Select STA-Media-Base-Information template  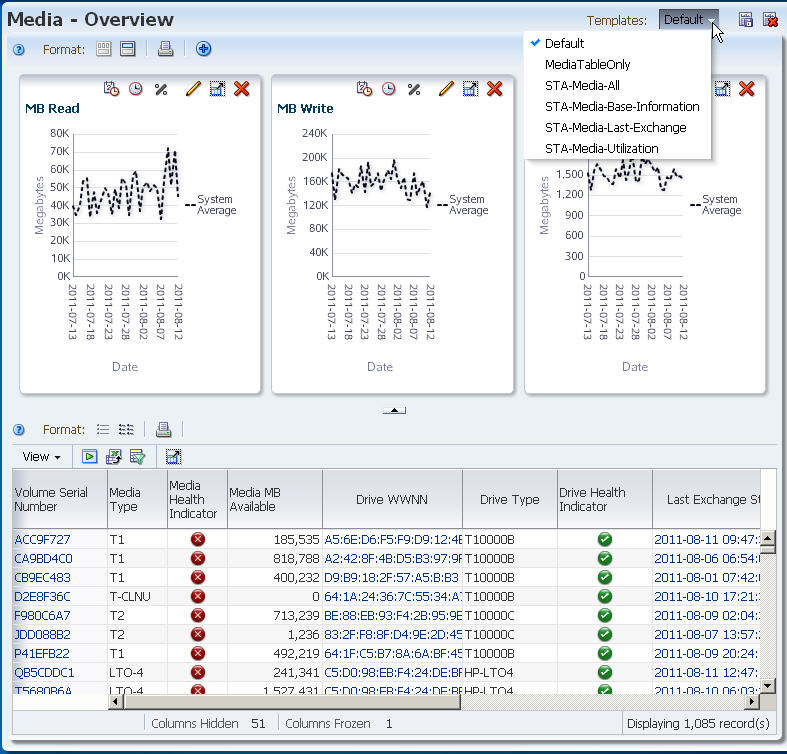(x=622, y=106)
